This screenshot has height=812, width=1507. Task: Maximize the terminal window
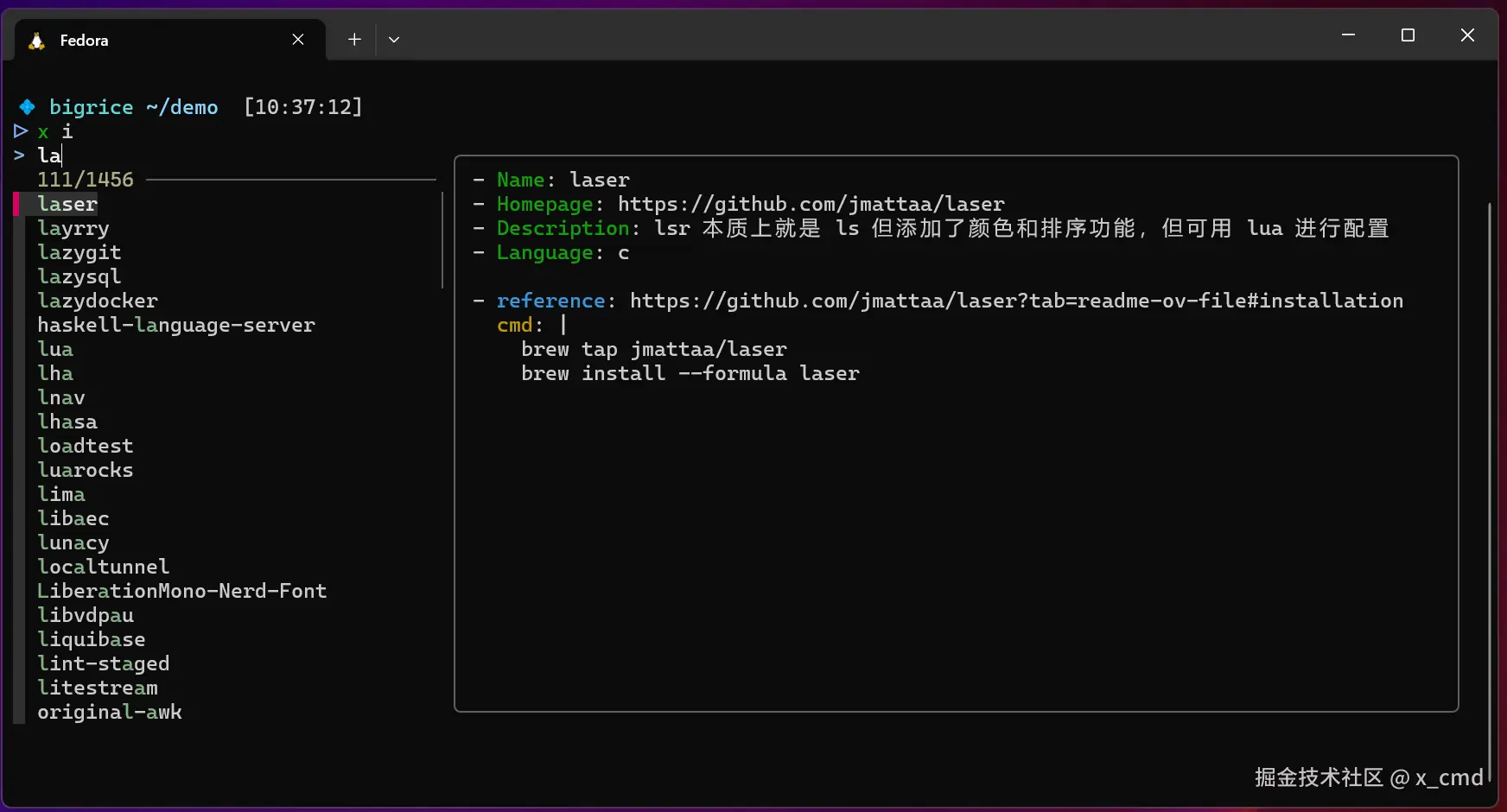point(1408,35)
